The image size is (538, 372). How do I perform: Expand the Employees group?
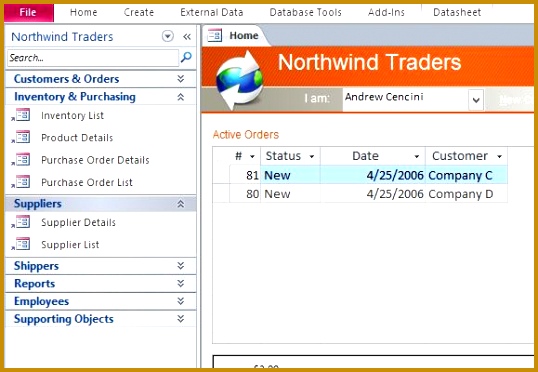click(x=101, y=301)
